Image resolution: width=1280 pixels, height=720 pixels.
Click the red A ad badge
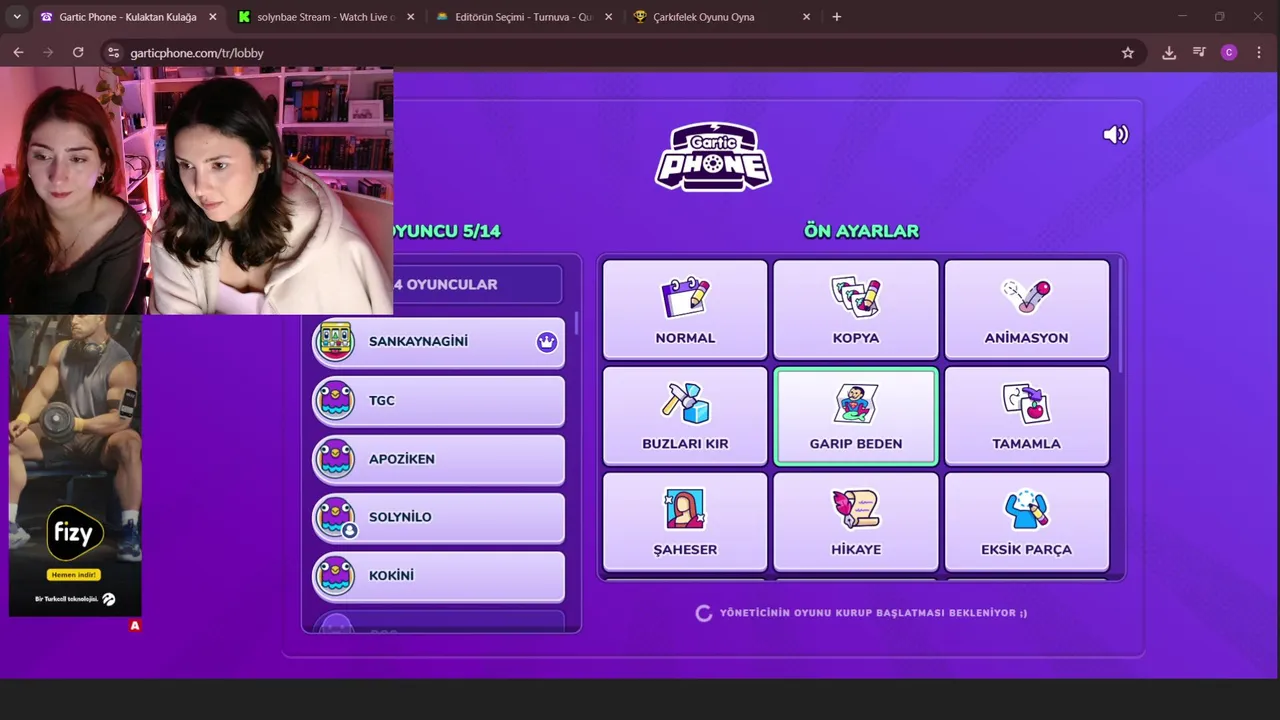(x=135, y=625)
